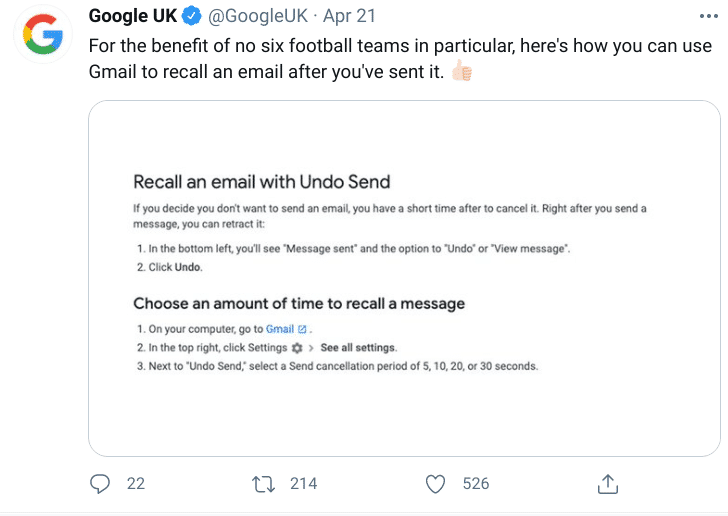Click the thumbs-up emoji in the tweet
This screenshot has height=516, width=728.
pyautogui.click(x=461, y=71)
